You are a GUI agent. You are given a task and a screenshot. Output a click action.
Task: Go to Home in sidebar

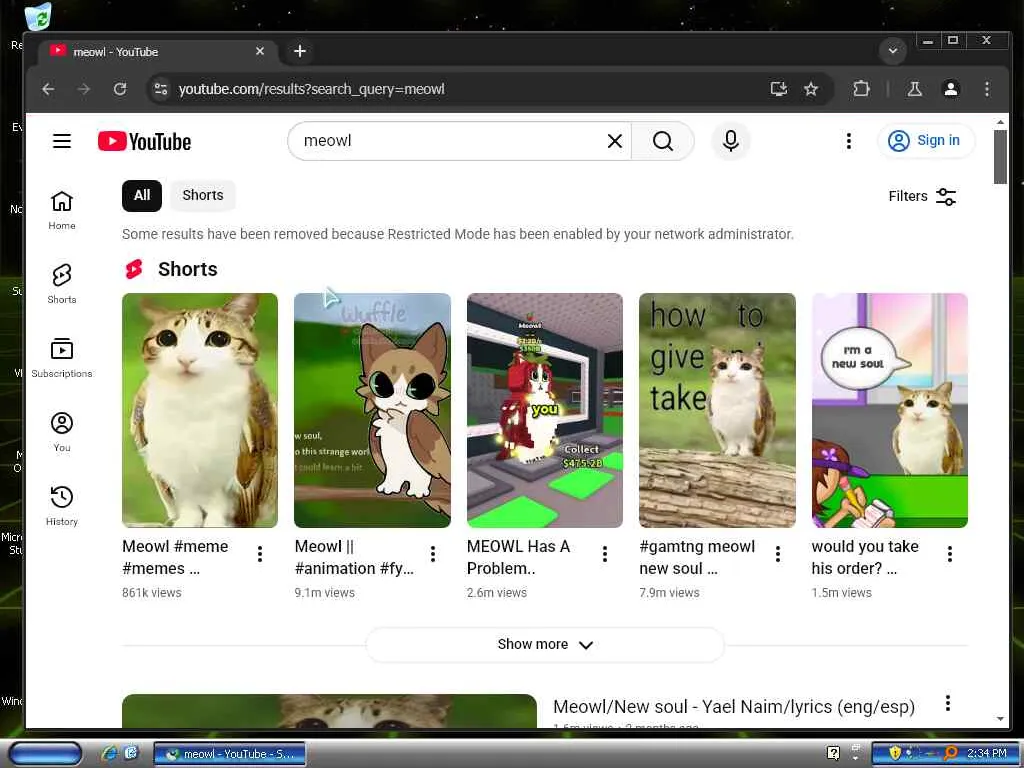pyautogui.click(x=62, y=210)
